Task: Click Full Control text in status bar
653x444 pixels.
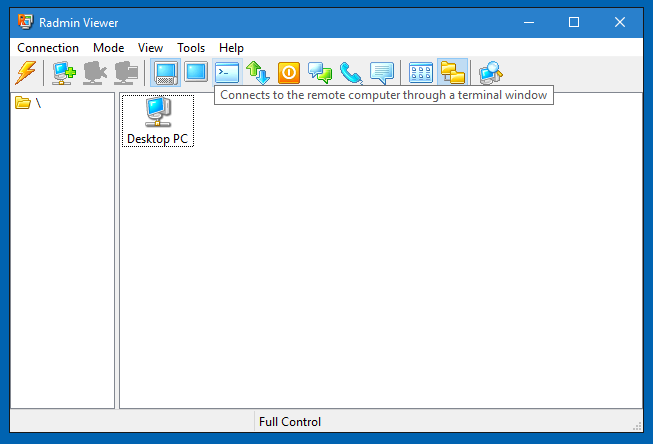Action: coord(290,422)
